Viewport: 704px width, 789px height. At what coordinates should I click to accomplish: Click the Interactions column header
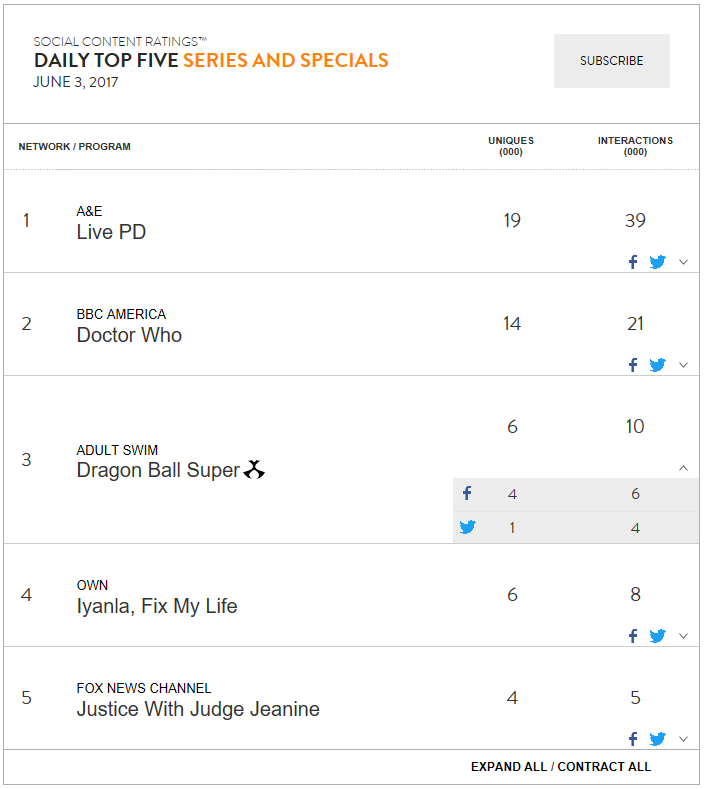[x=636, y=146]
